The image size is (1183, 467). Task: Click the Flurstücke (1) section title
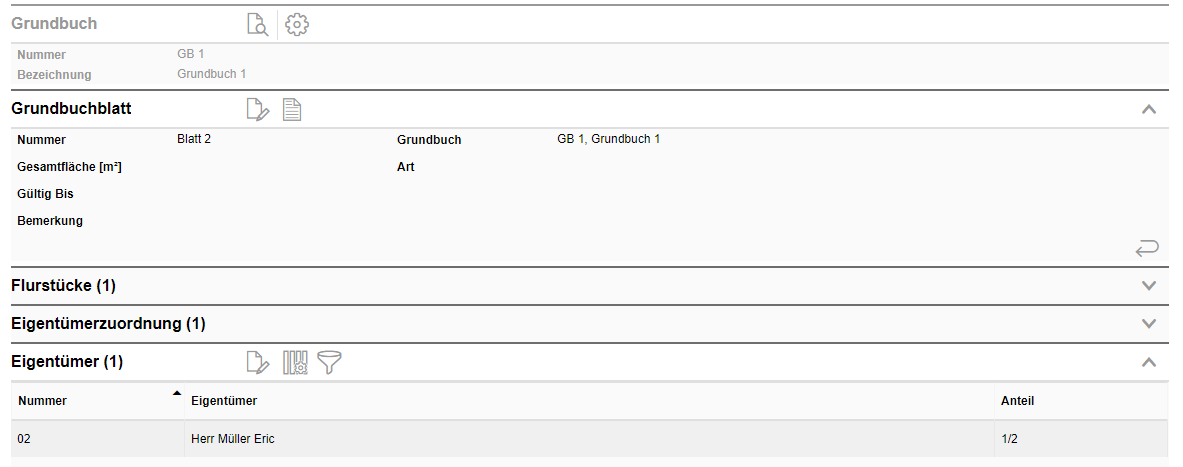[x=63, y=286]
